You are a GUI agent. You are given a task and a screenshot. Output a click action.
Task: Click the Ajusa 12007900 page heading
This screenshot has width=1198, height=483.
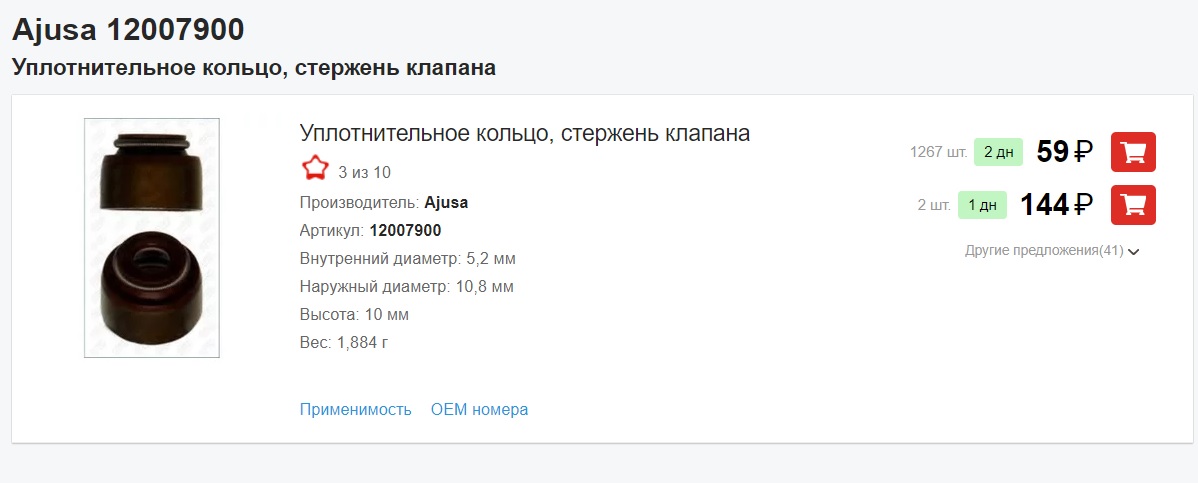coord(128,30)
